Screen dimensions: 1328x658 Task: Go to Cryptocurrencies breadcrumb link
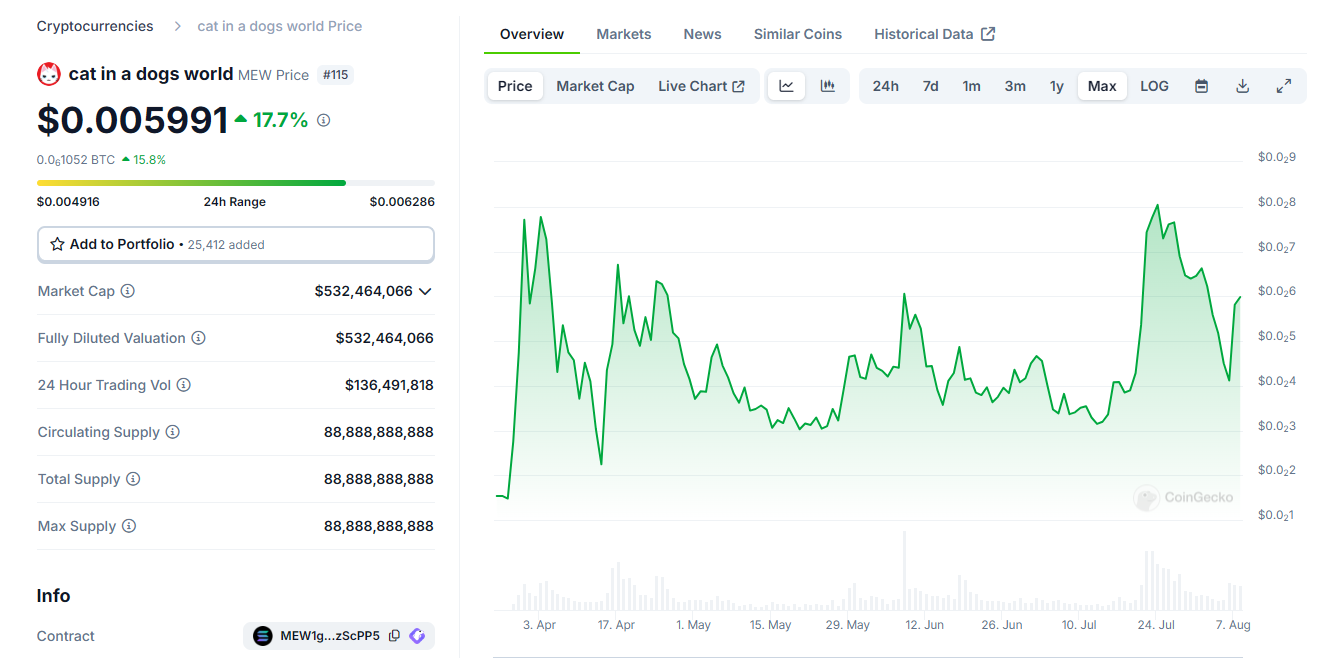click(95, 26)
